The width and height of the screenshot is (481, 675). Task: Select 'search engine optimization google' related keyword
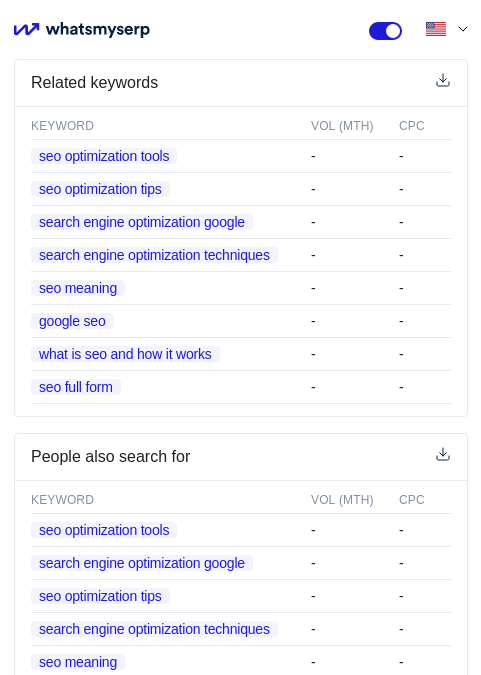coord(142,222)
